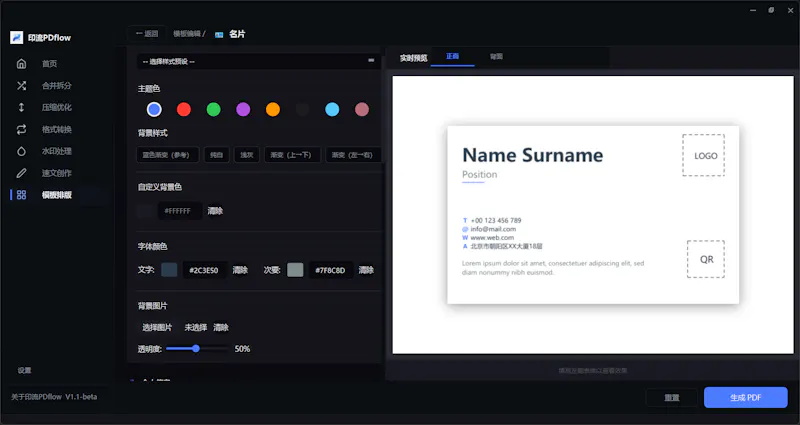Image resolution: width=800 pixels, height=425 pixels.
Task: Open the 首页 home icon in sidebar
Action: (x=21, y=64)
